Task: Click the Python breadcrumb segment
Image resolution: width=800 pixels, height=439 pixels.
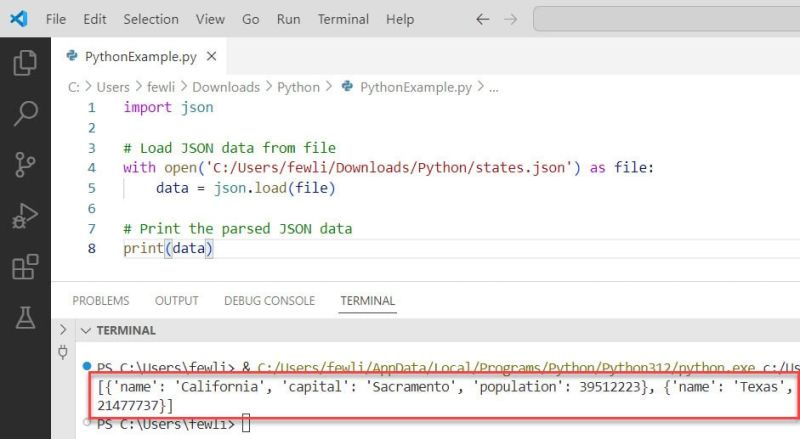Action: 298,87
